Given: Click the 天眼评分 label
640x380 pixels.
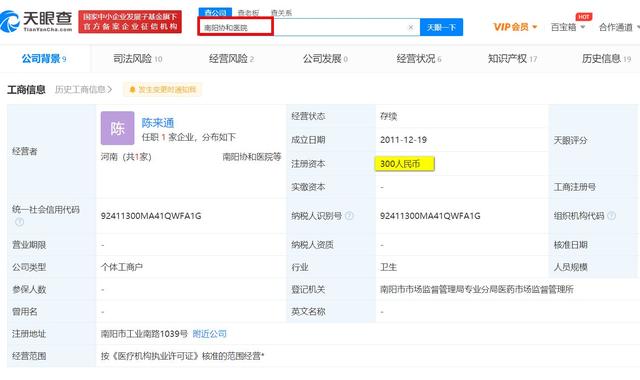Looking at the screenshot, I should 570,140.
